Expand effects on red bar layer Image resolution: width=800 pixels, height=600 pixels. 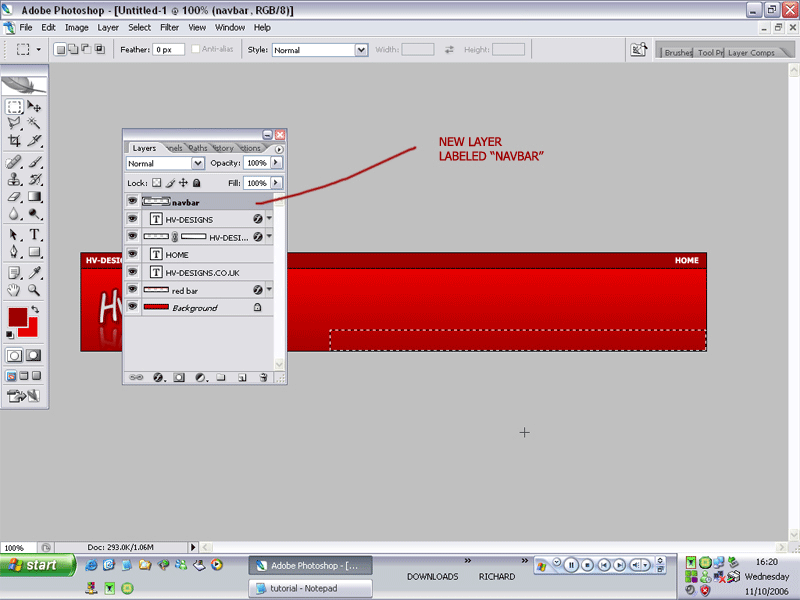(x=269, y=289)
